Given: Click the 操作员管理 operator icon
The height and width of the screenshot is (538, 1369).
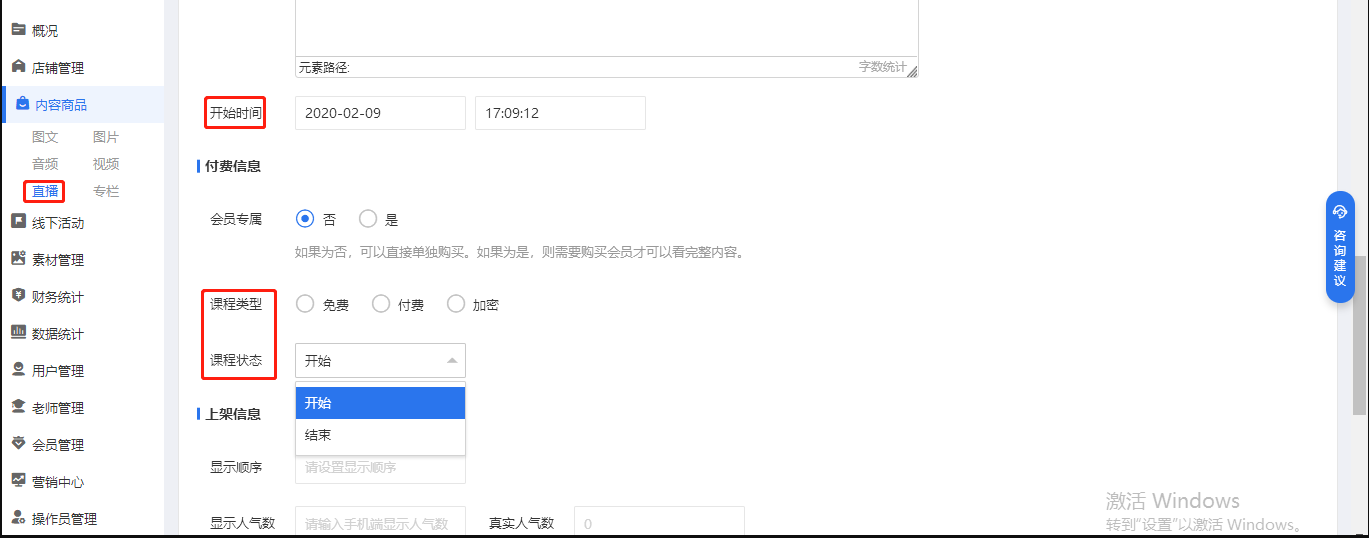Looking at the screenshot, I should pyautogui.click(x=18, y=517).
